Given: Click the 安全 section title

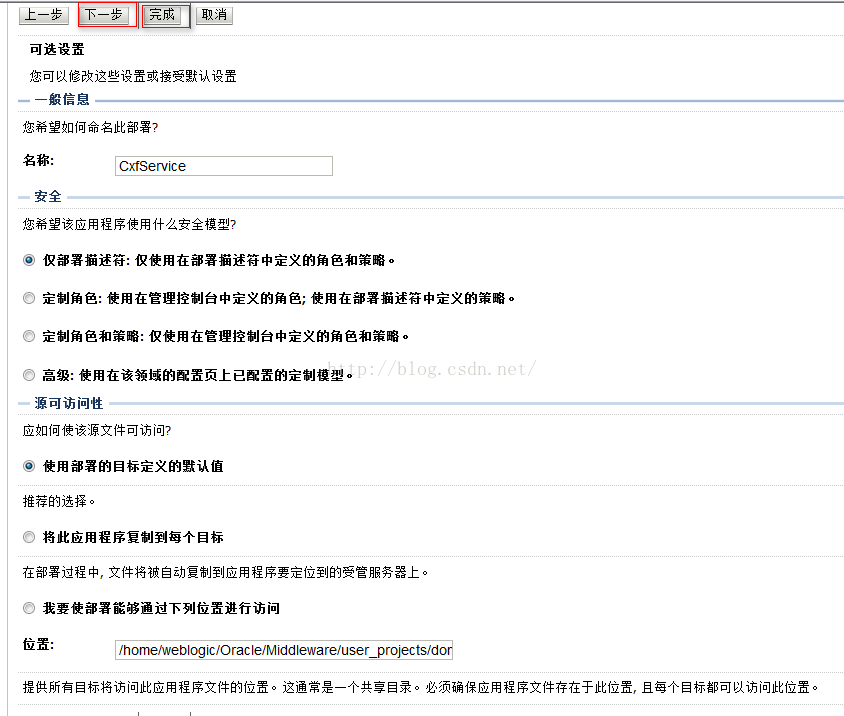Looking at the screenshot, I should (48, 196).
